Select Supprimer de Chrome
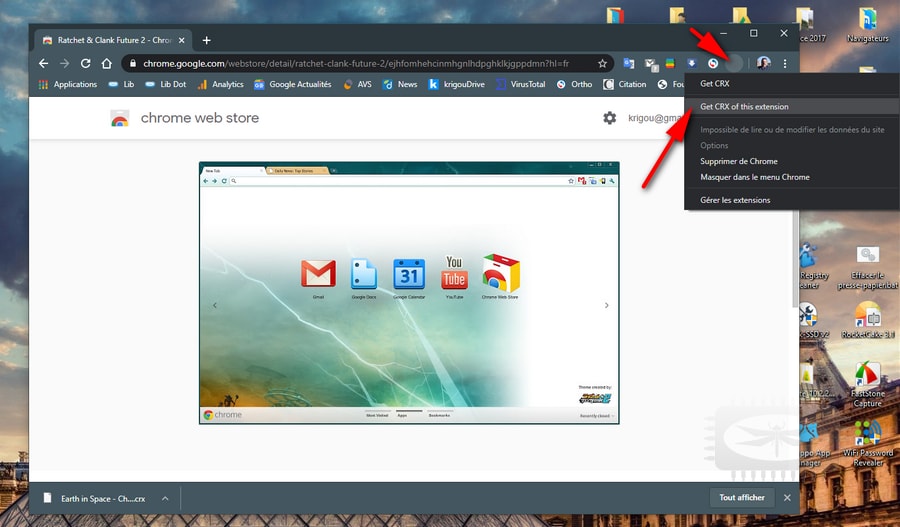 coord(792,161)
